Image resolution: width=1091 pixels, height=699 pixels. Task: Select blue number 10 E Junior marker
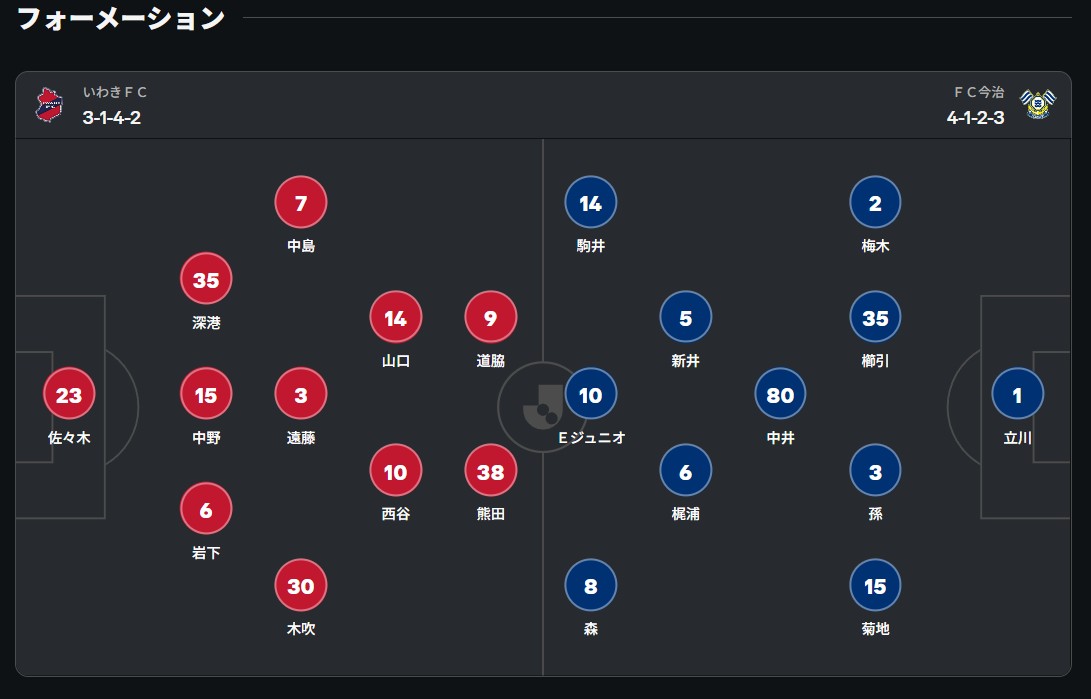591,394
